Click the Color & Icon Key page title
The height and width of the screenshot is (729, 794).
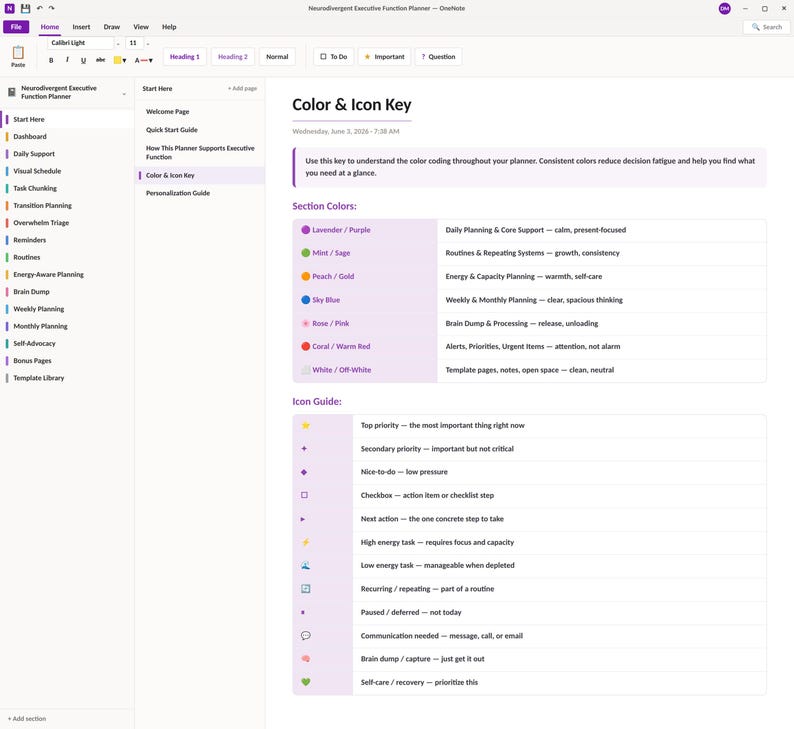pyautogui.click(x=351, y=105)
